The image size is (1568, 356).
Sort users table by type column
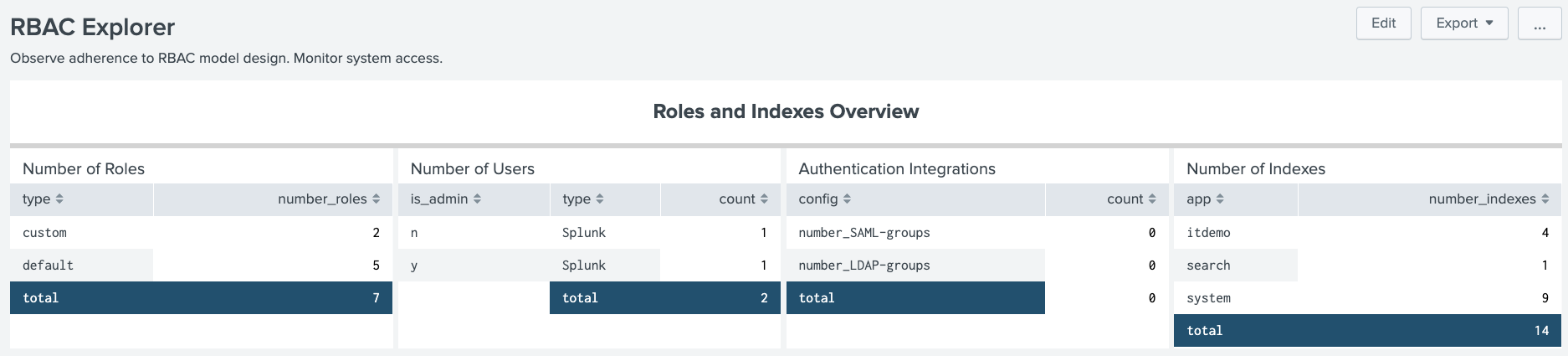coord(605,199)
